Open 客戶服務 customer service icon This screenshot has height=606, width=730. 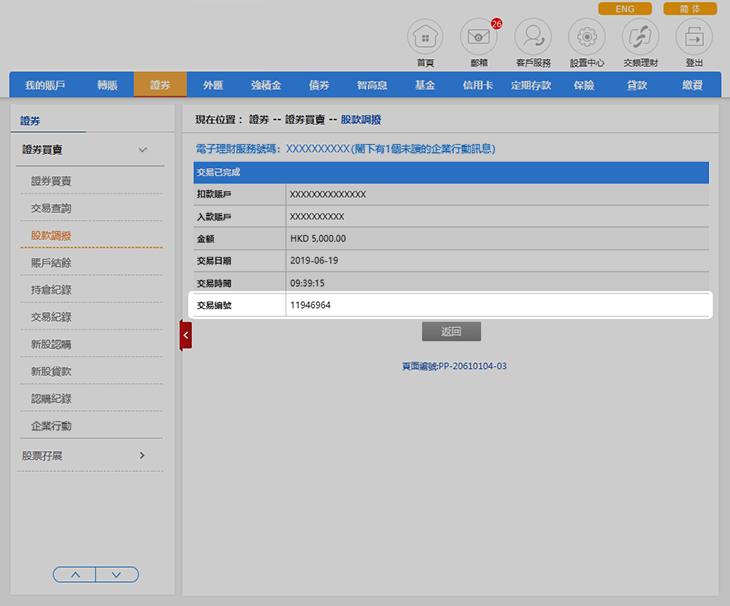[x=532, y=38]
